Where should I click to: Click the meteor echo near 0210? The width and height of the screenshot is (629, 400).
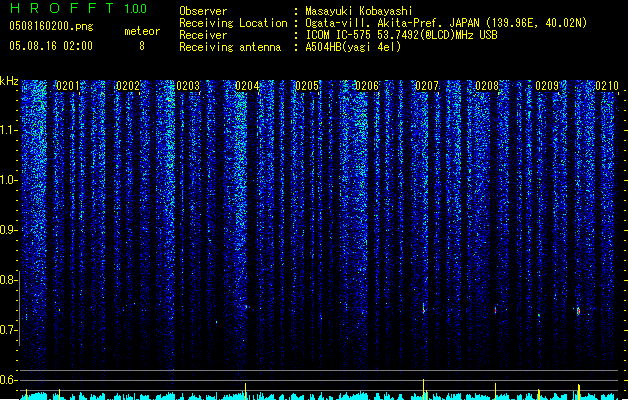coord(578,311)
